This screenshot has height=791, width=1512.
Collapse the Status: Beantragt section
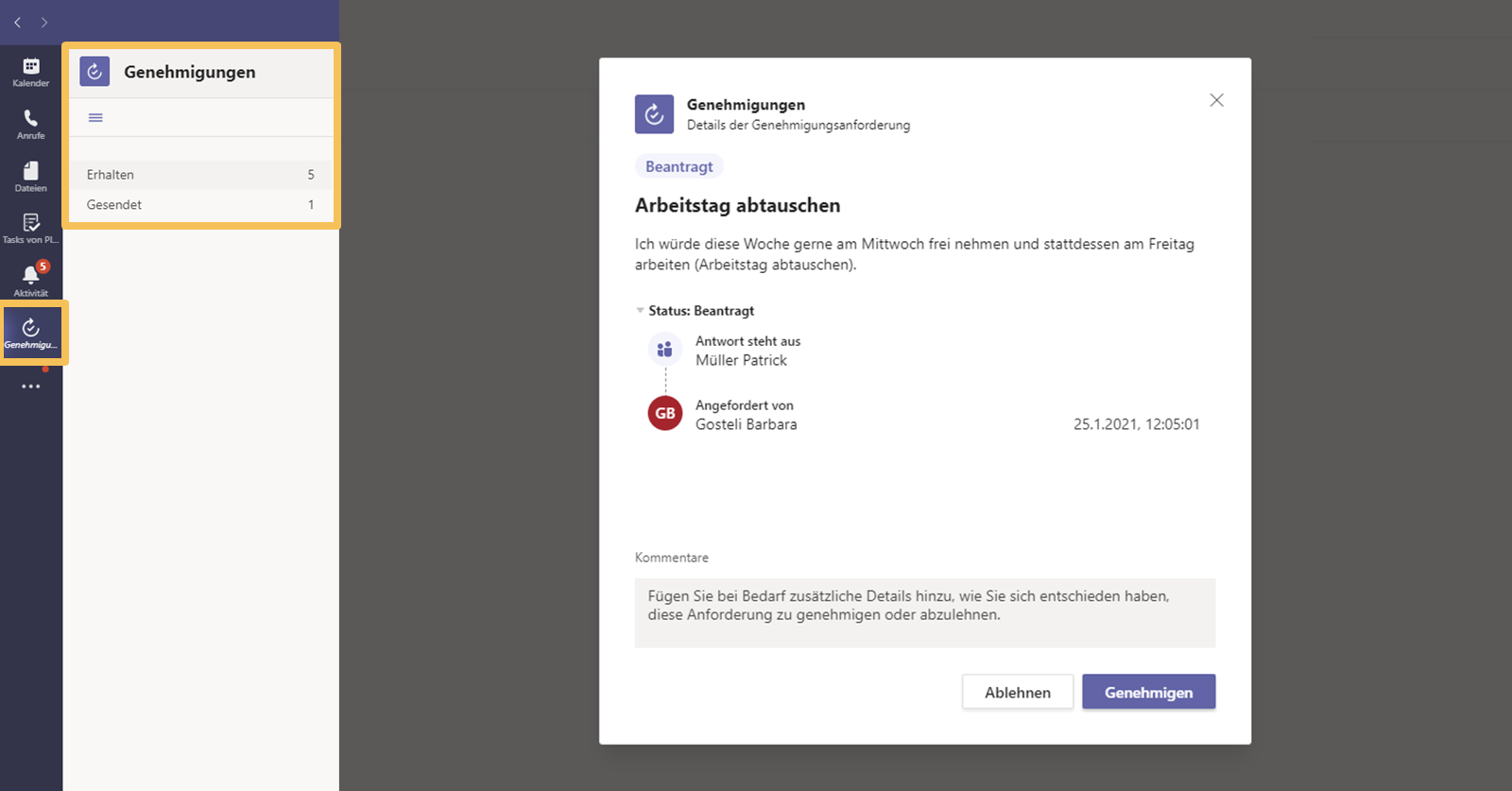(x=639, y=310)
